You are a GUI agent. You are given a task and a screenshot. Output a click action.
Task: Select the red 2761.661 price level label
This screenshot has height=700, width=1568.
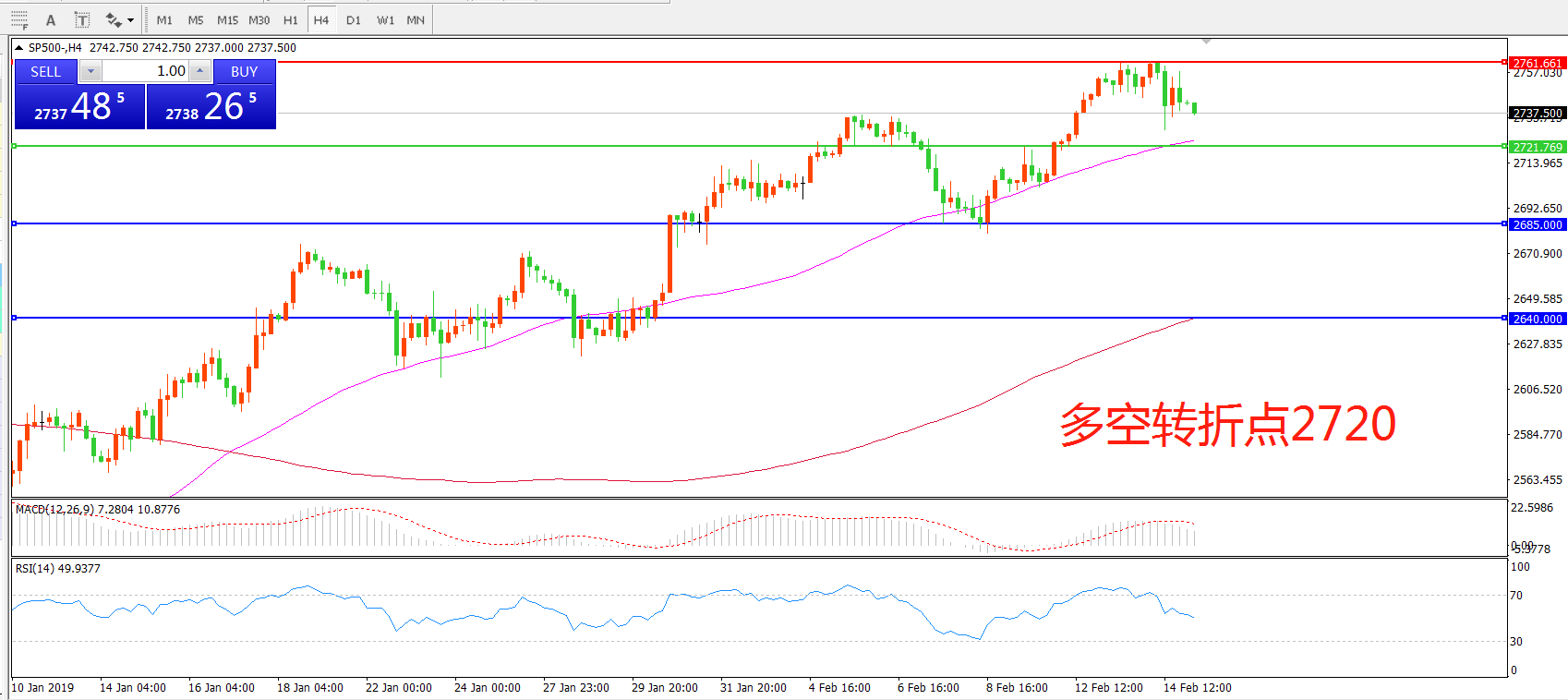(x=1537, y=63)
